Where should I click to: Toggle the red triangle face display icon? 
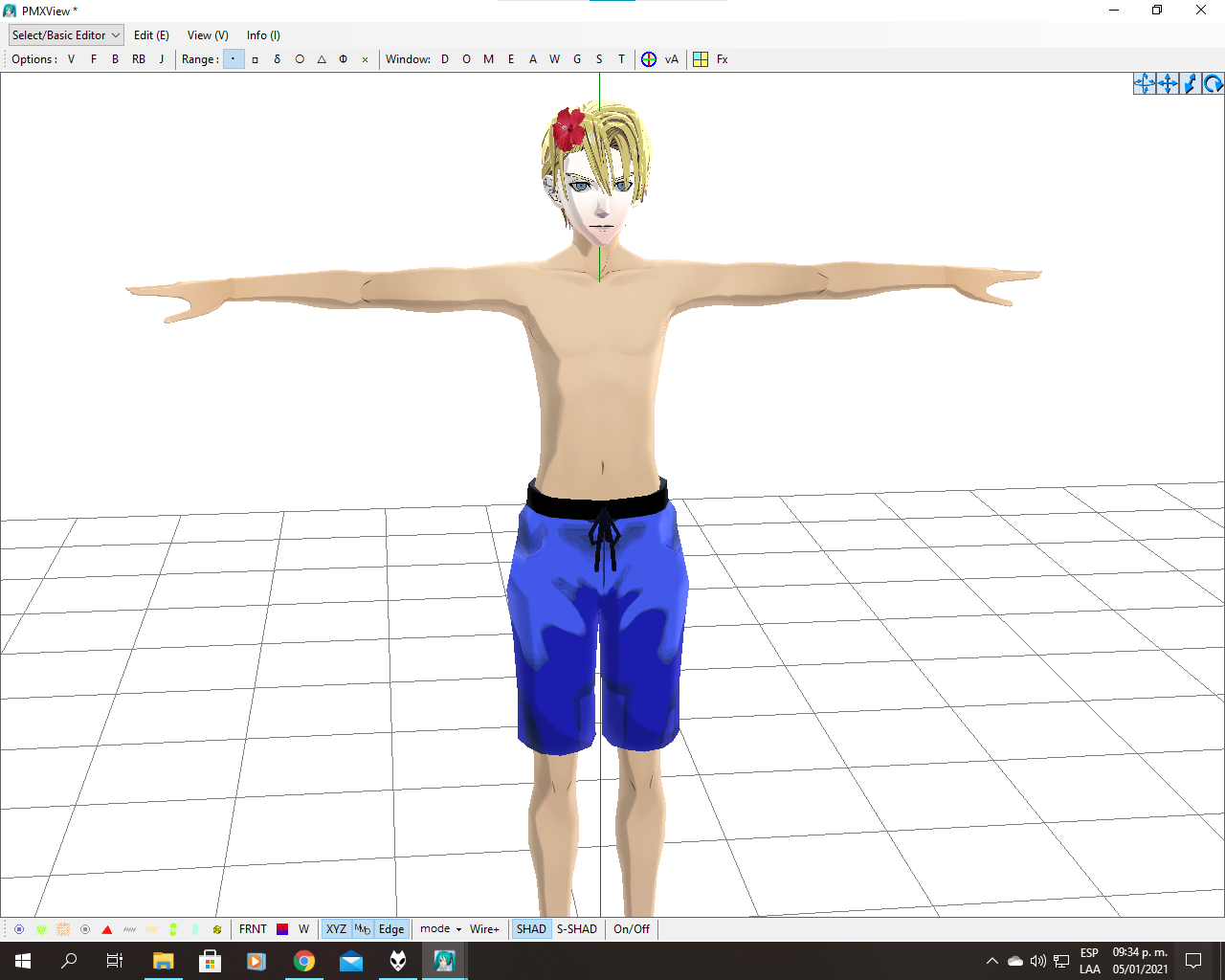pos(107,929)
